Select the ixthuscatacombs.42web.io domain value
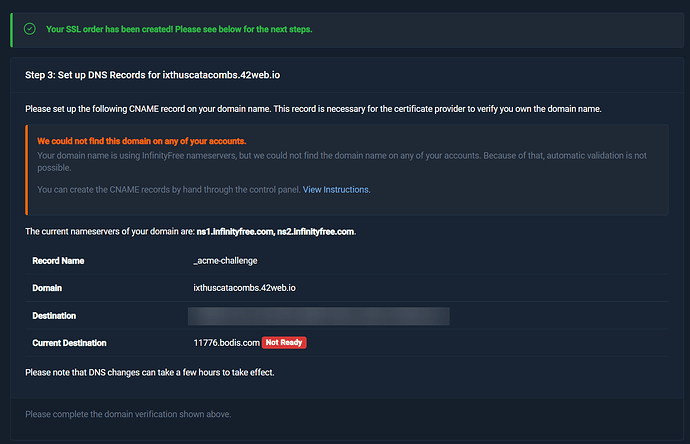The height and width of the screenshot is (444, 690). click(244, 288)
